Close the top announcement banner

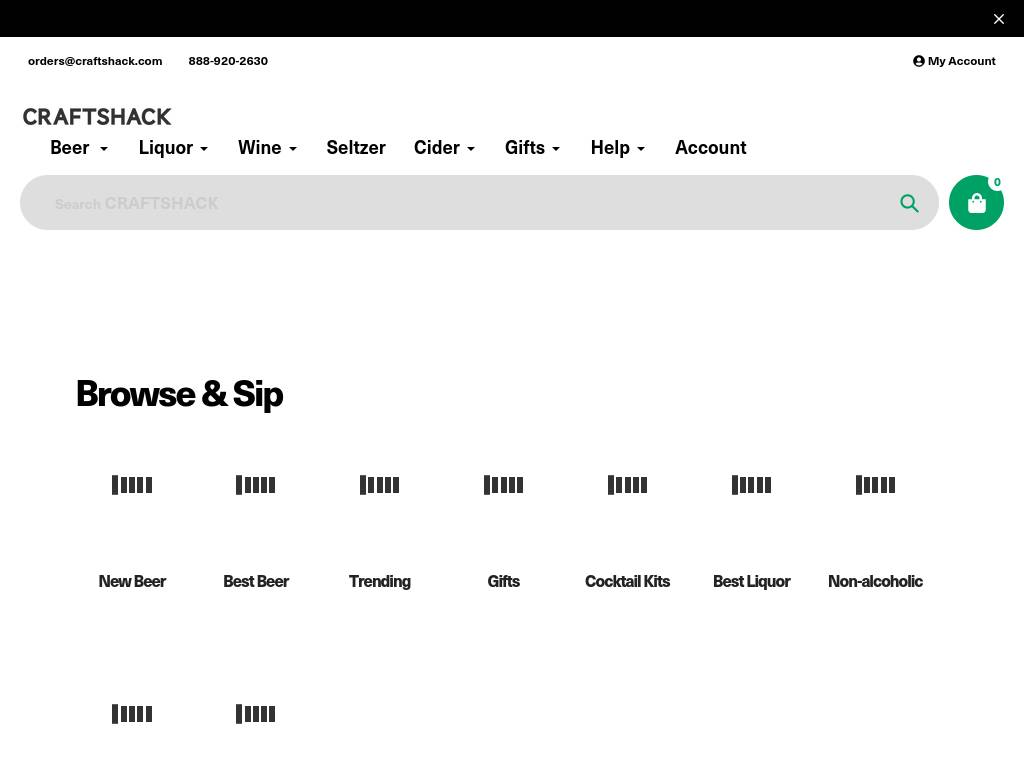(x=998, y=19)
